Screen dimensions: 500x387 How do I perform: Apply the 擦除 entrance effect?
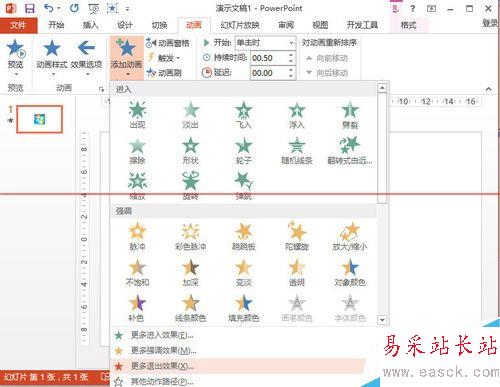click(x=137, y=151)
